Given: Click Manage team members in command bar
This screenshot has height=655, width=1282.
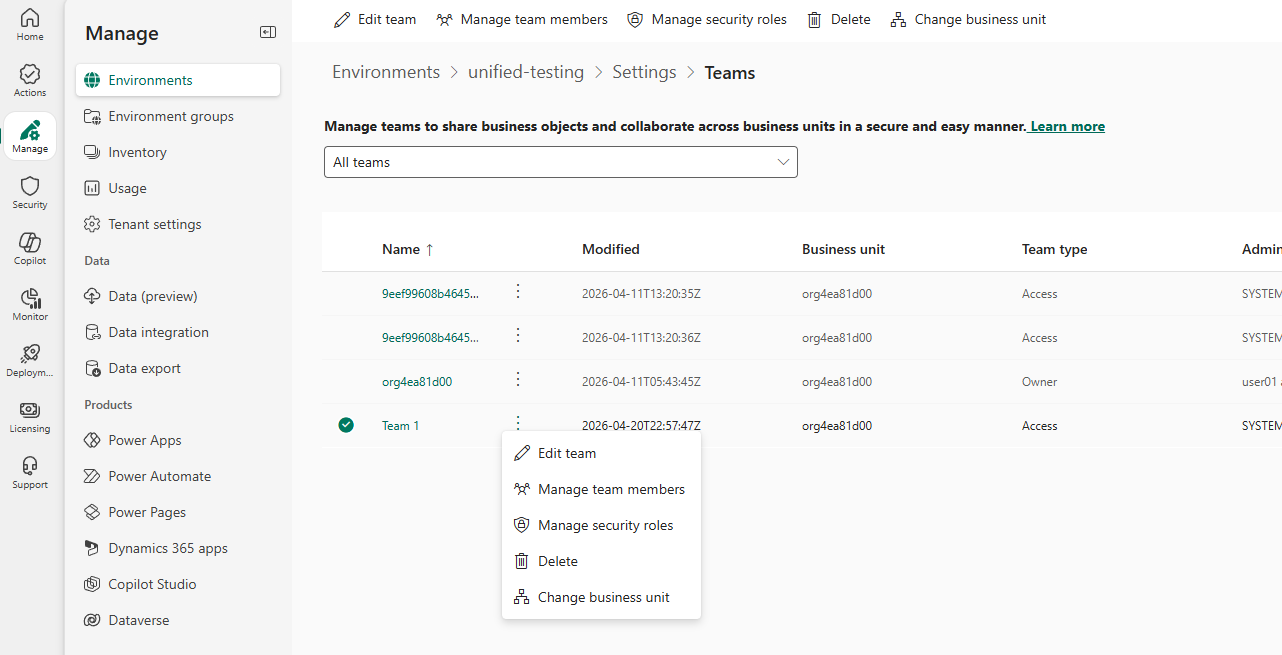Looking at the screenshot, I should coord(522,19).
